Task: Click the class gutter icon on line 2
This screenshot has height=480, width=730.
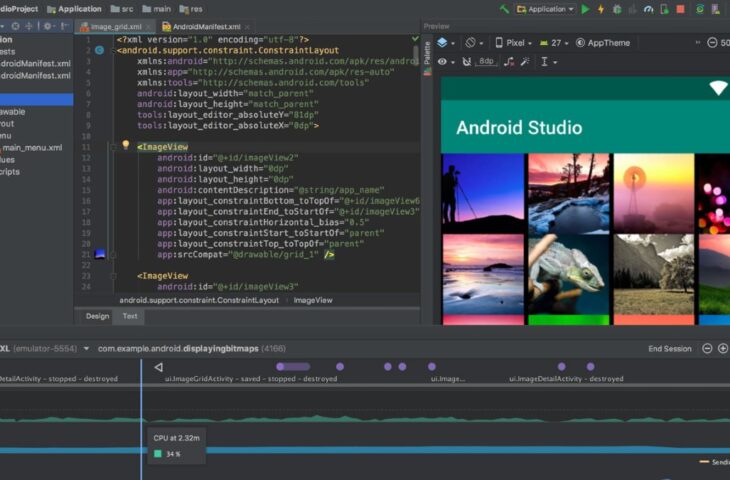Action: pyautogui.click(x=100, y=50)
